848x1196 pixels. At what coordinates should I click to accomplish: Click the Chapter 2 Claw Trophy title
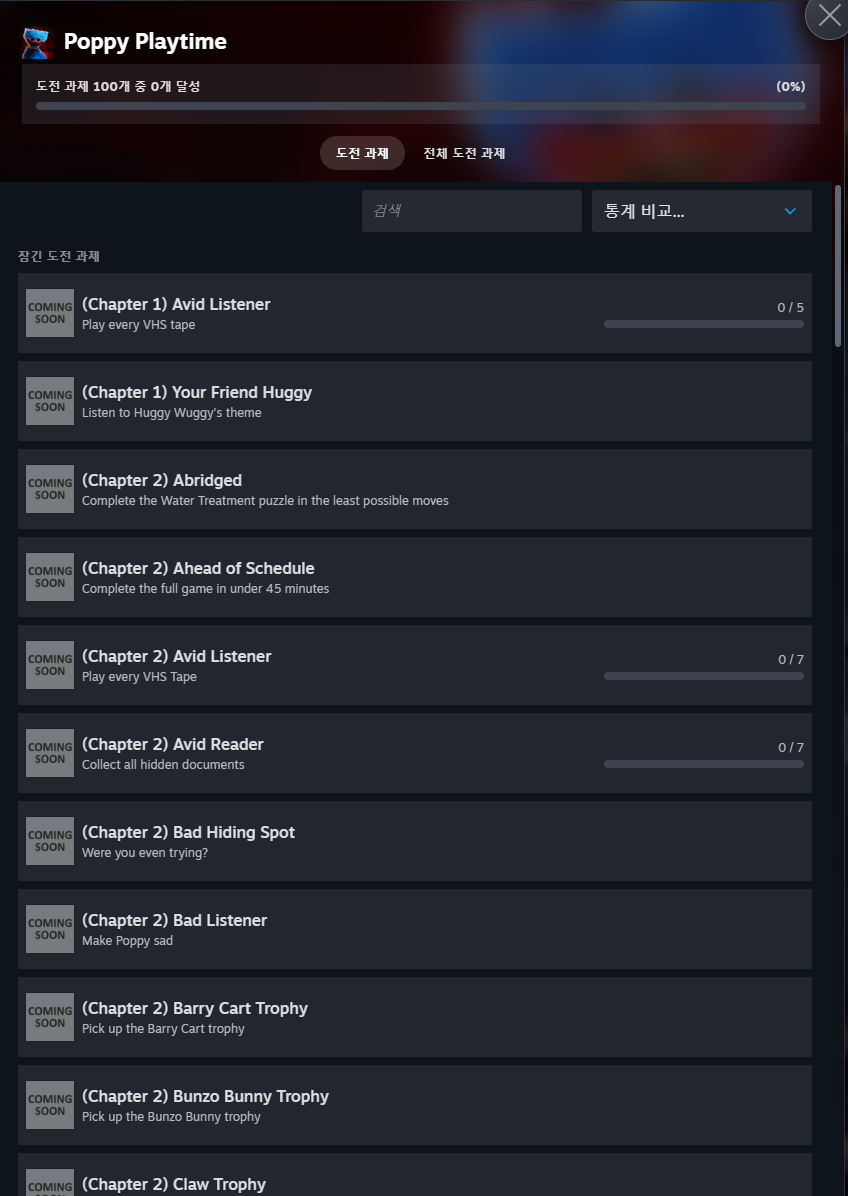(x=174, y=1184)
